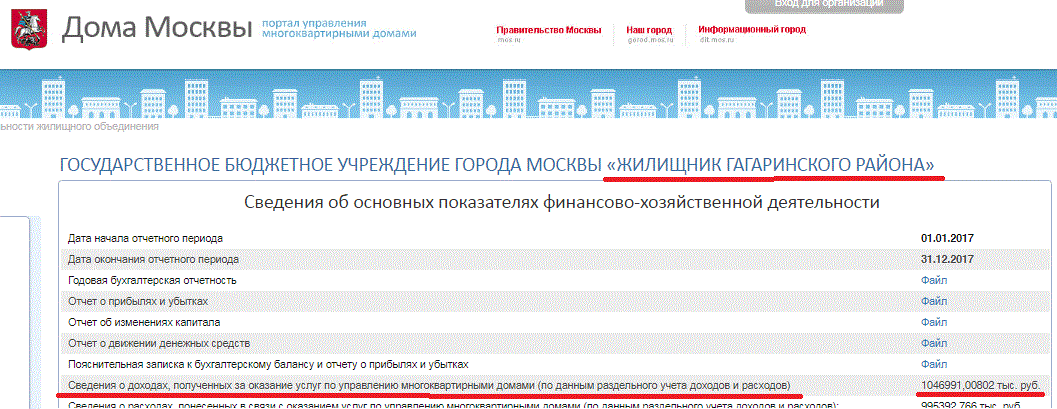The image size is (1057, 409).
Task: Click the Вход для организаций button
Action: pyautogui.click(x=824, y=5)
